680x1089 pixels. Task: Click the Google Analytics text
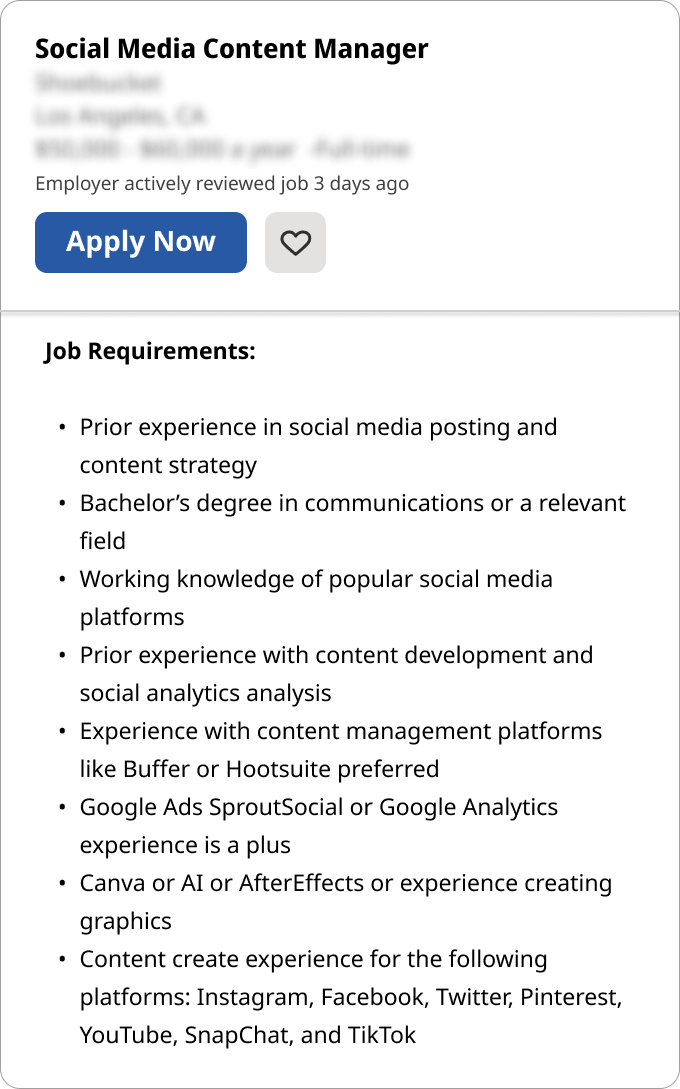(x=468, y=808)
